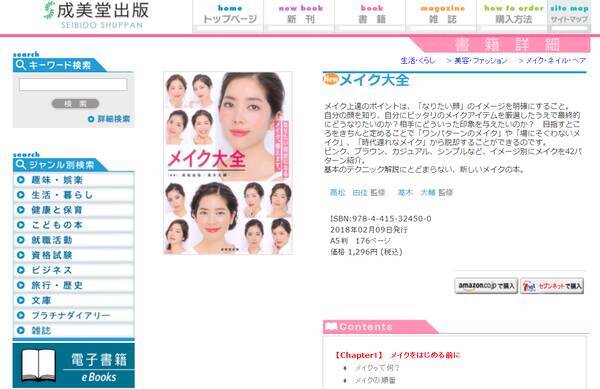
Task: Buy via the amazon.co.jp で購入 button
Action: click(486, 286)
